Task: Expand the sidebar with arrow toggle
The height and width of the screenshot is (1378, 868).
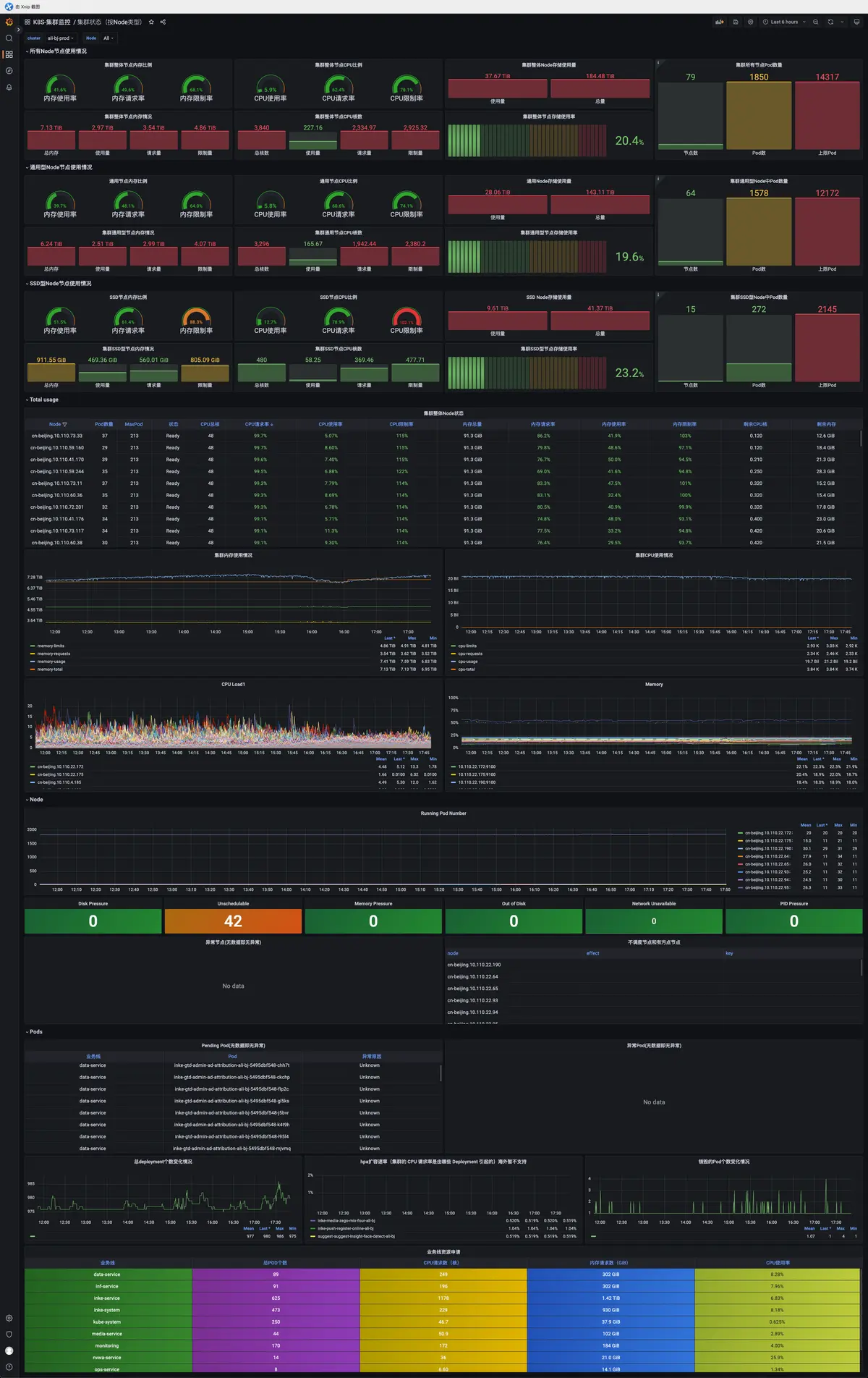Action: (18, 30)
